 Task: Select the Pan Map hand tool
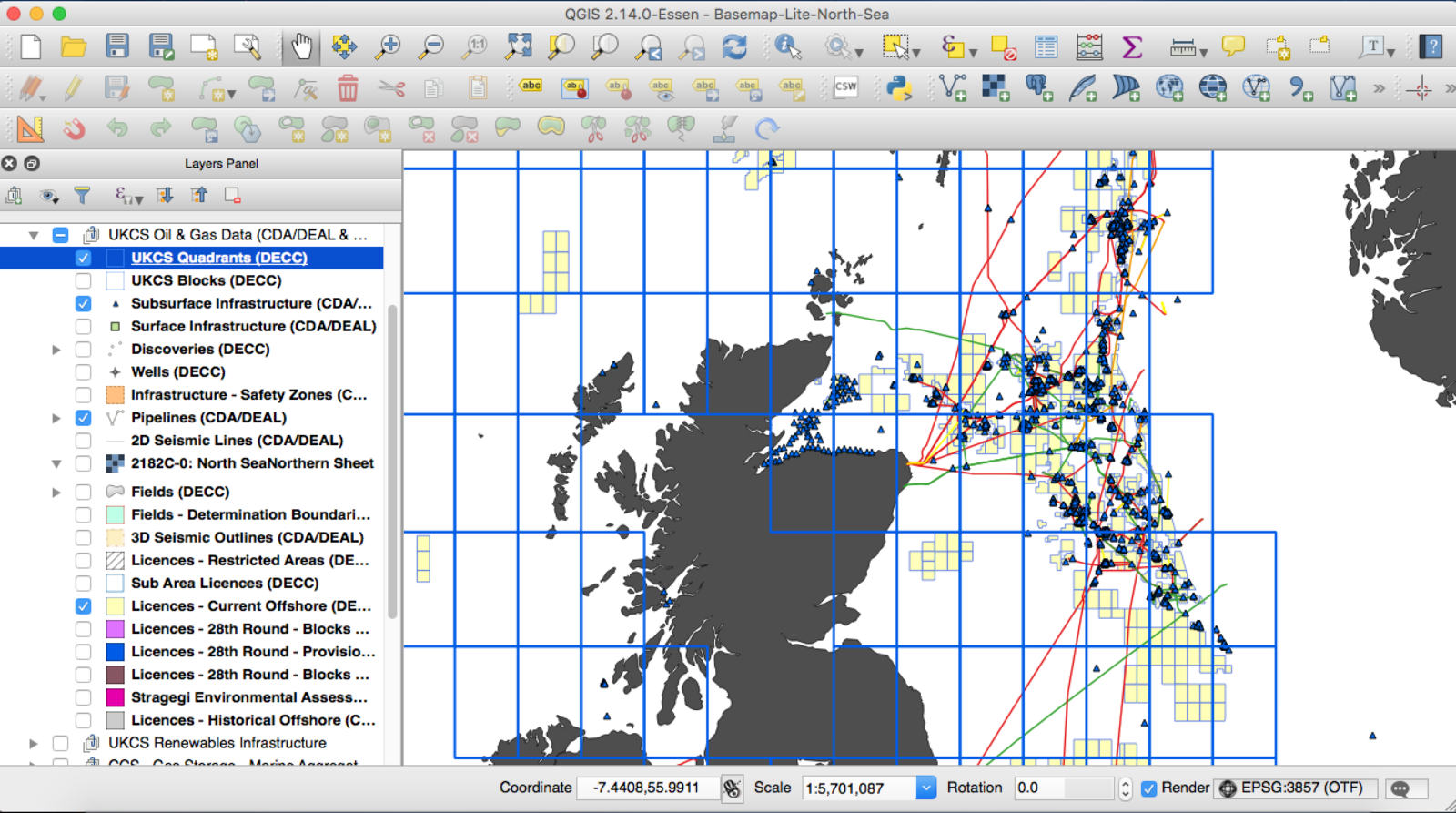[x=300, y=46]
